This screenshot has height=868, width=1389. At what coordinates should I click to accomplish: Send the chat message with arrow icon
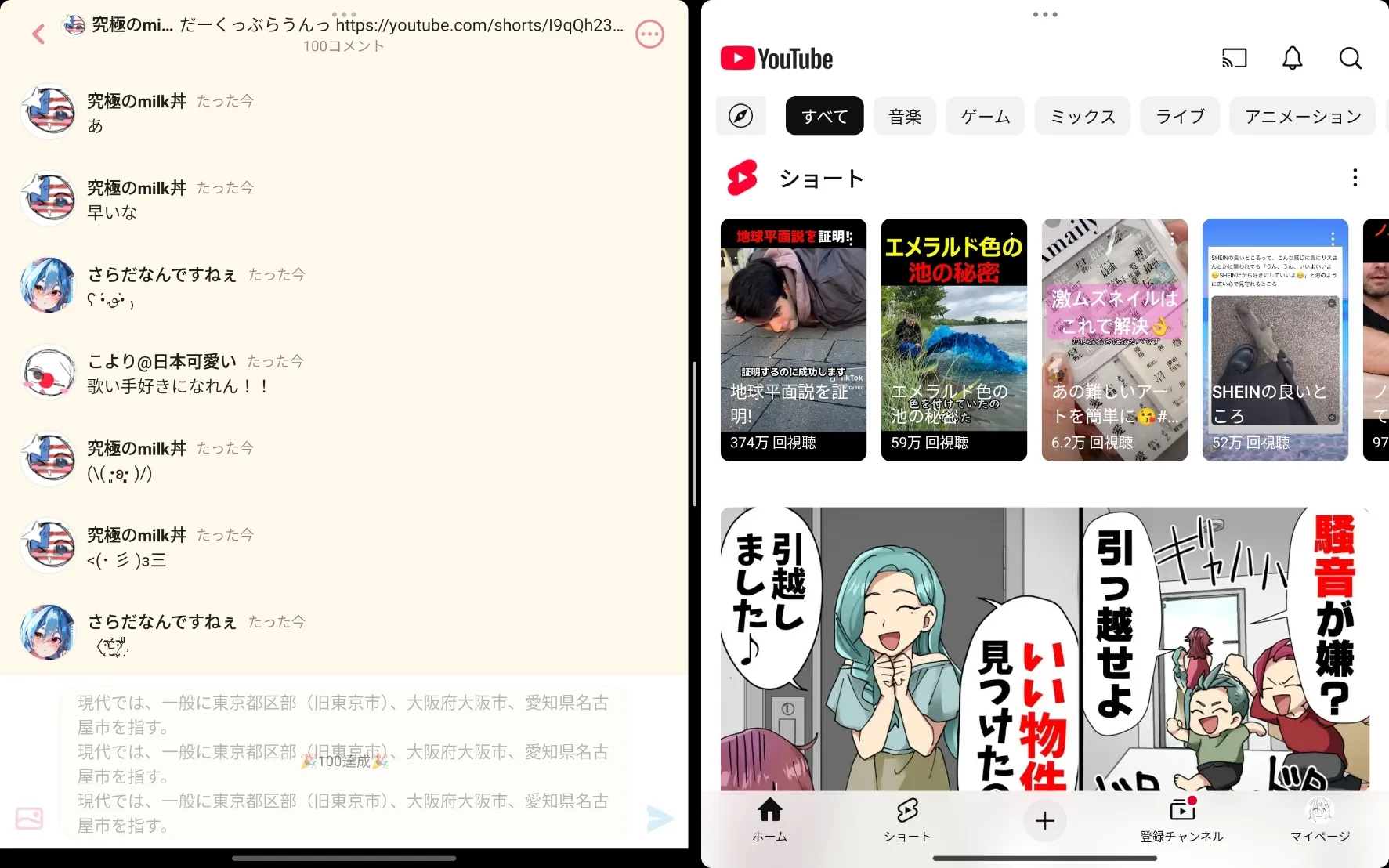(660, 819)
